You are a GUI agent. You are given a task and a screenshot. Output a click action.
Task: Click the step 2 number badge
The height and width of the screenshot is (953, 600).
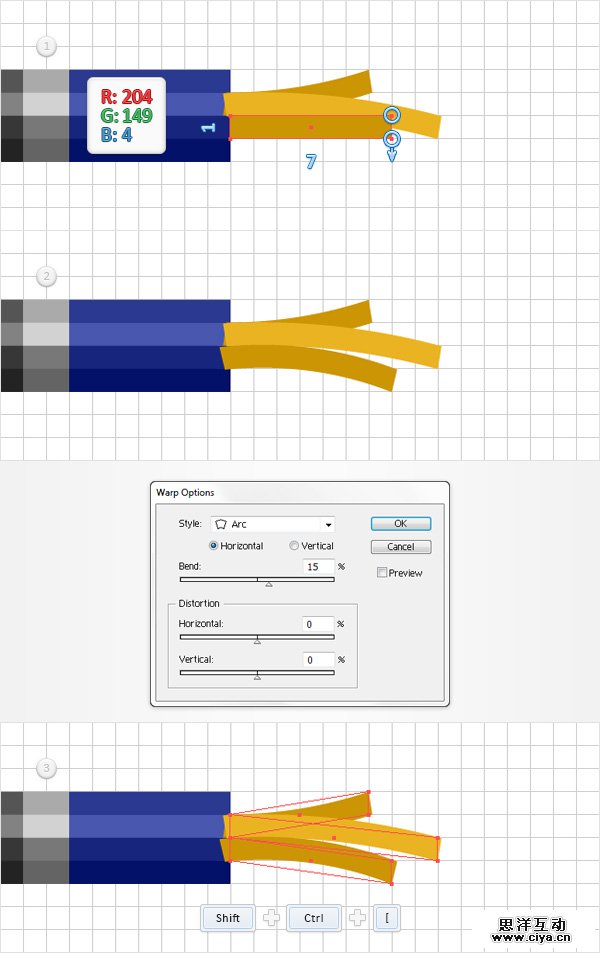(46, 276)
